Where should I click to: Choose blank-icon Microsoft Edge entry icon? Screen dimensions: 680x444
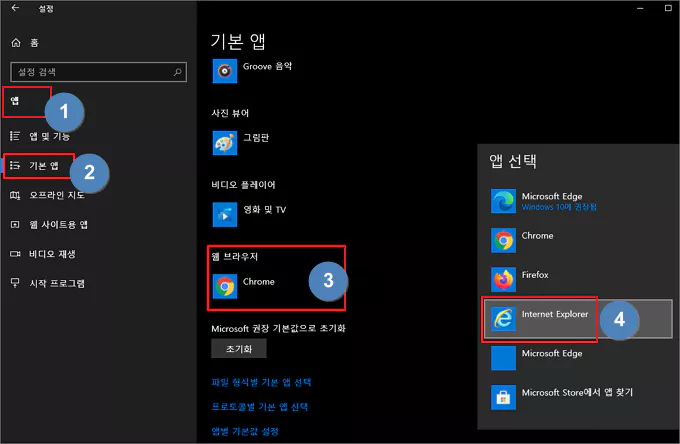[503, 358]
